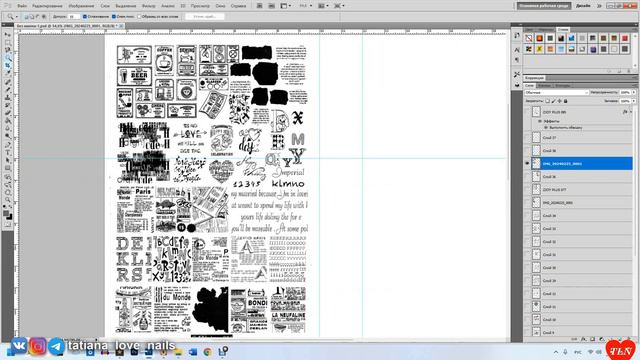This screenshot has height=360, width=640.
Task: Open the Окно menu
Action: tap(220, 6)
